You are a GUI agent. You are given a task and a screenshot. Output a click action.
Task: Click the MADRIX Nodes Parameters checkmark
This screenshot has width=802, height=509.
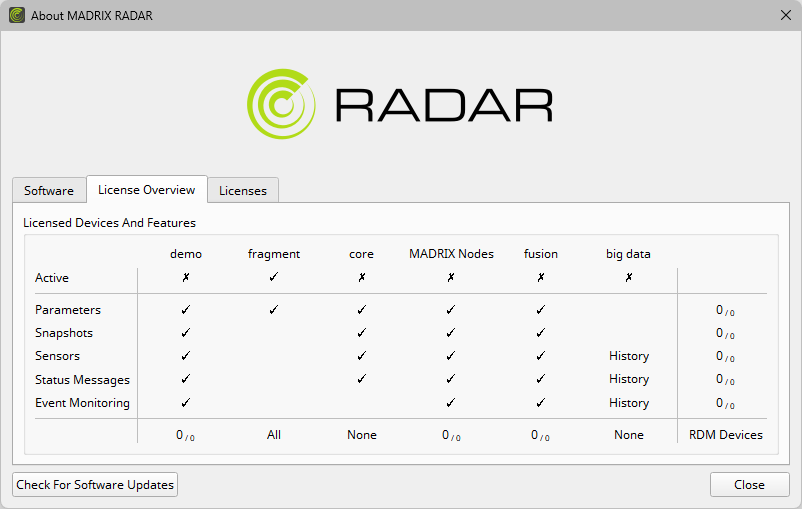[451, 309]
